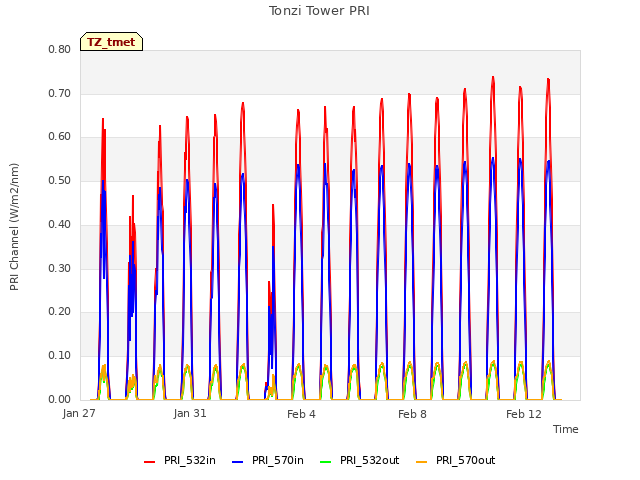Select the PRI_532out legend label
The image size is (640, 480).
(x=370, y=460)
